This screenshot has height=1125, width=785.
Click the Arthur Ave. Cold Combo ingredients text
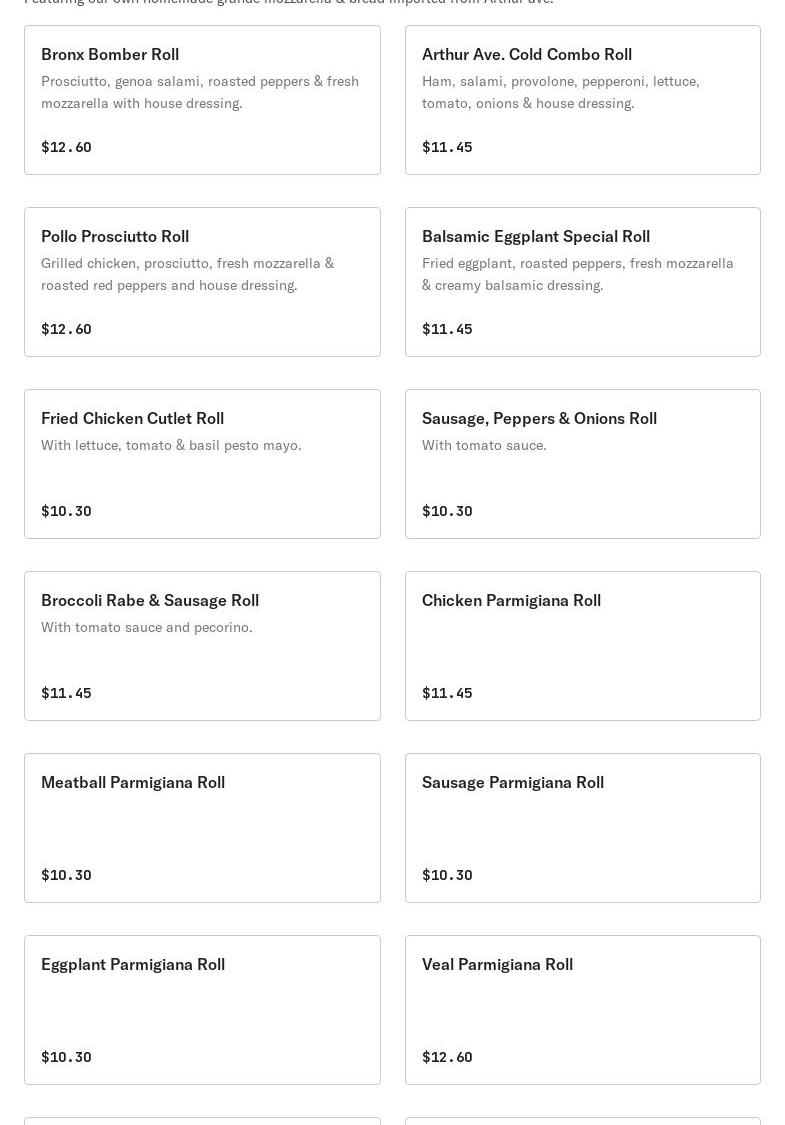click(560, 92)
